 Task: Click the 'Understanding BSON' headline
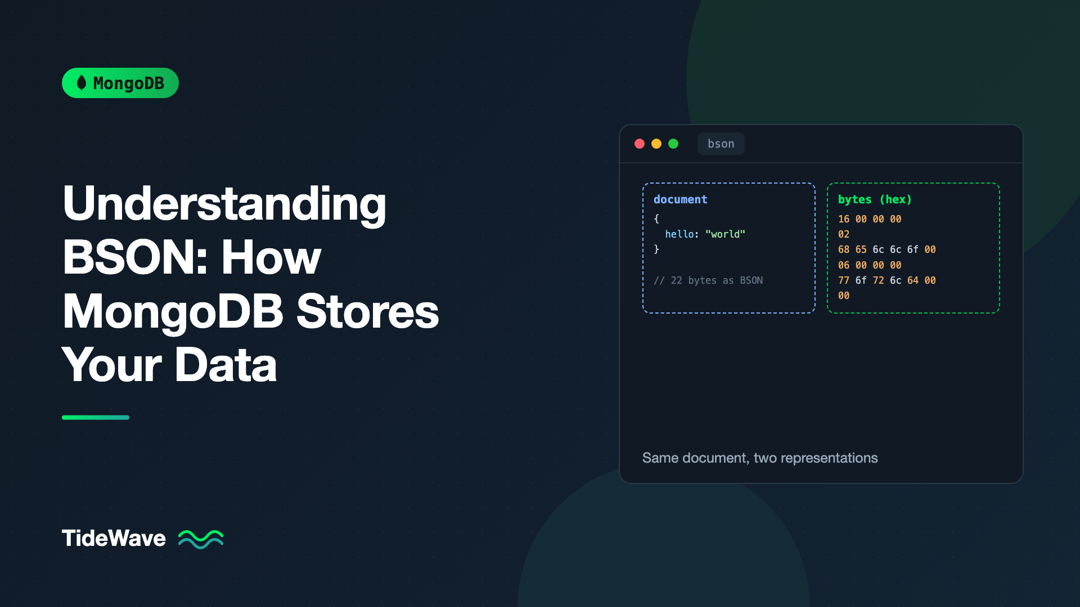250,283
